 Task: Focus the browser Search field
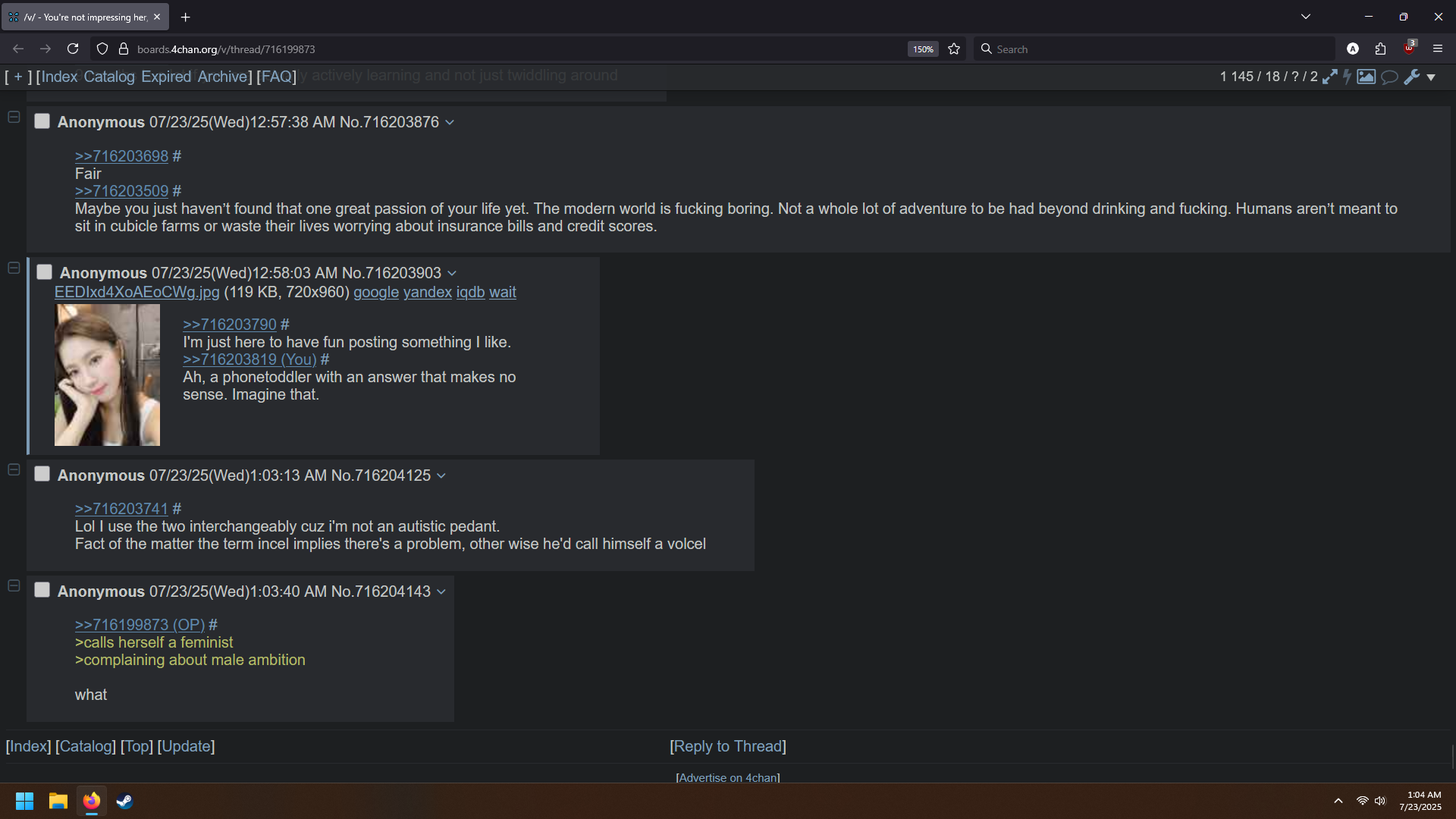coord(1154,49)
